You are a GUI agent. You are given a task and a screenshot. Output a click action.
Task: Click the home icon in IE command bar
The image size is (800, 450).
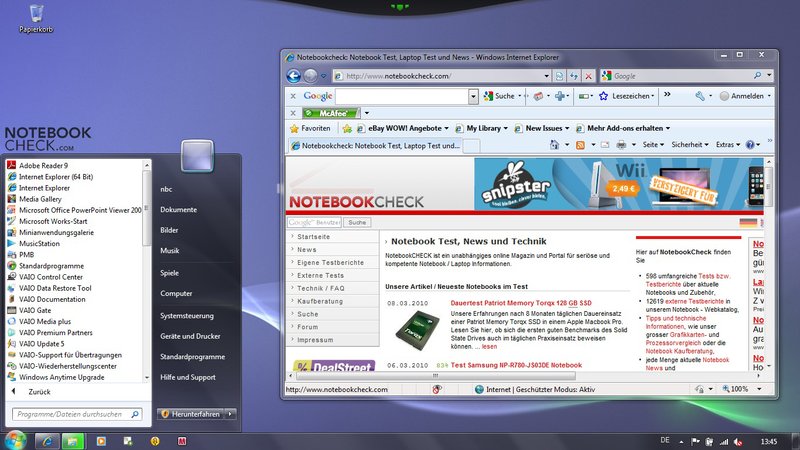click(x=554, y=145)
